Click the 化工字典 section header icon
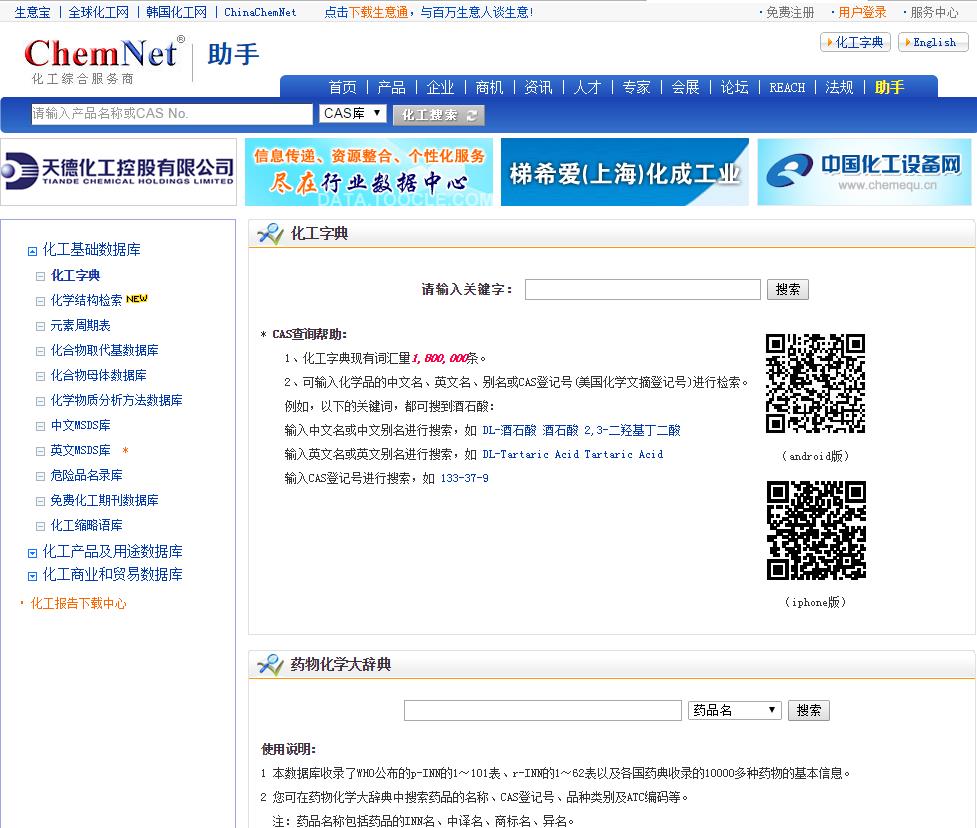The height and width of the screenshot is (828, 977). (270, 233)
